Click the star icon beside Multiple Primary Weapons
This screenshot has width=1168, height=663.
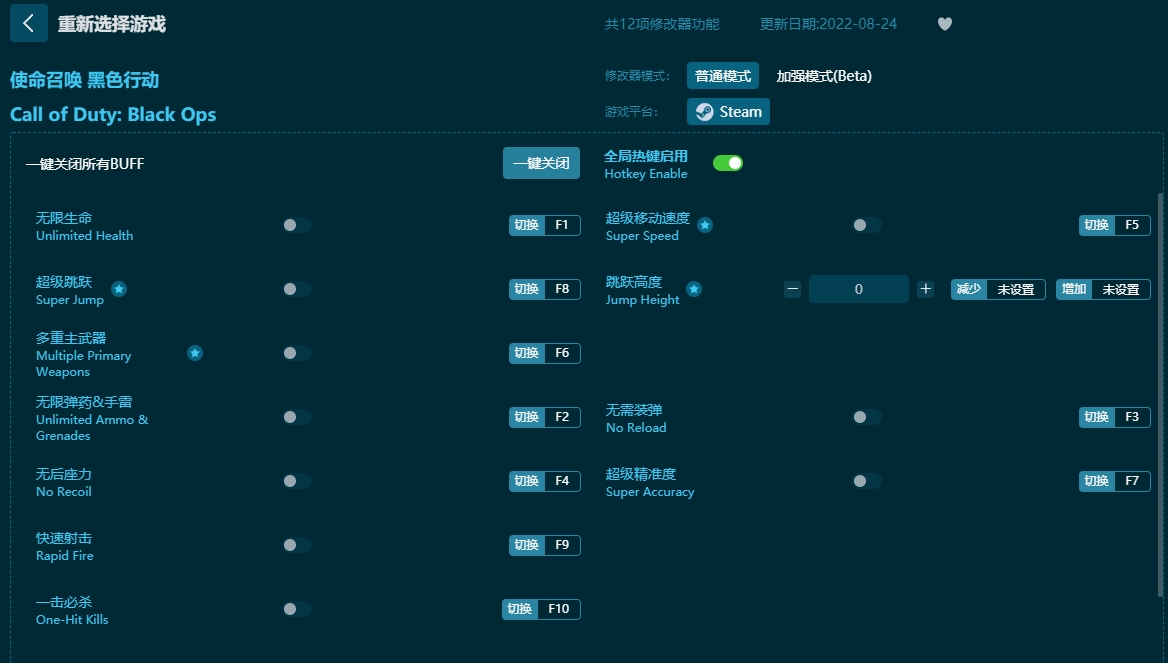194,353
